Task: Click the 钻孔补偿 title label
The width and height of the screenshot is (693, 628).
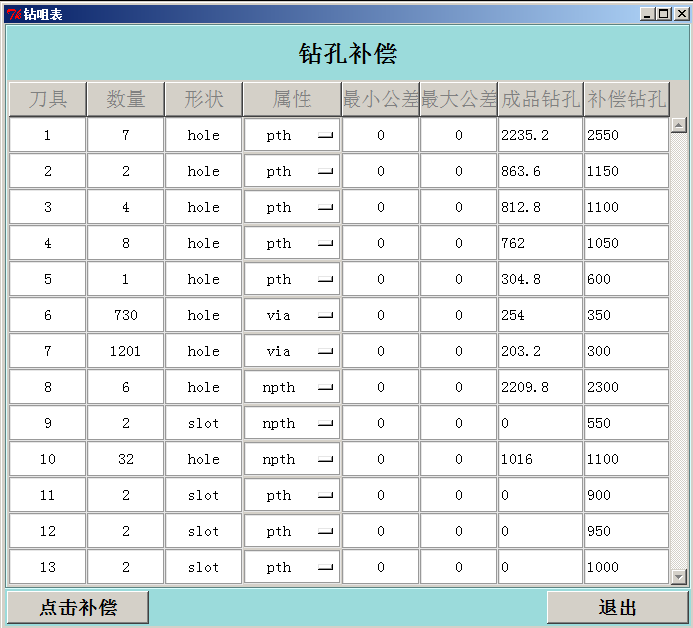Action: click(x=348, y=53)
